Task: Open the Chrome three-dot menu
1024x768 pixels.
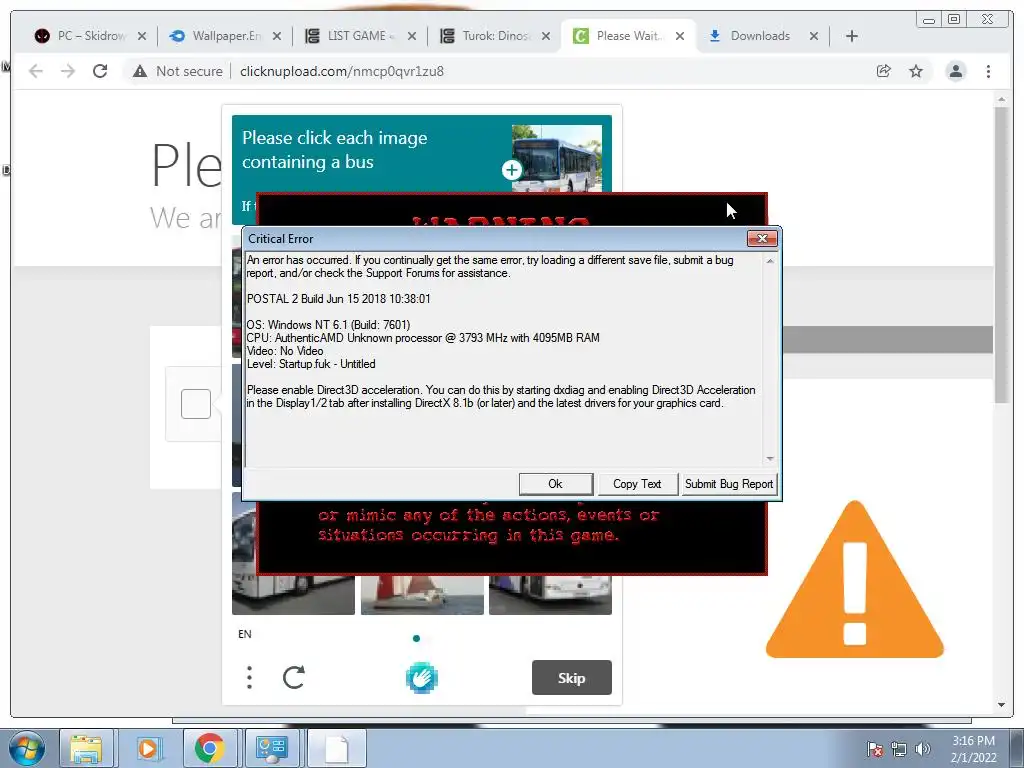Action: pyautogui.click(x=988, y=71)
